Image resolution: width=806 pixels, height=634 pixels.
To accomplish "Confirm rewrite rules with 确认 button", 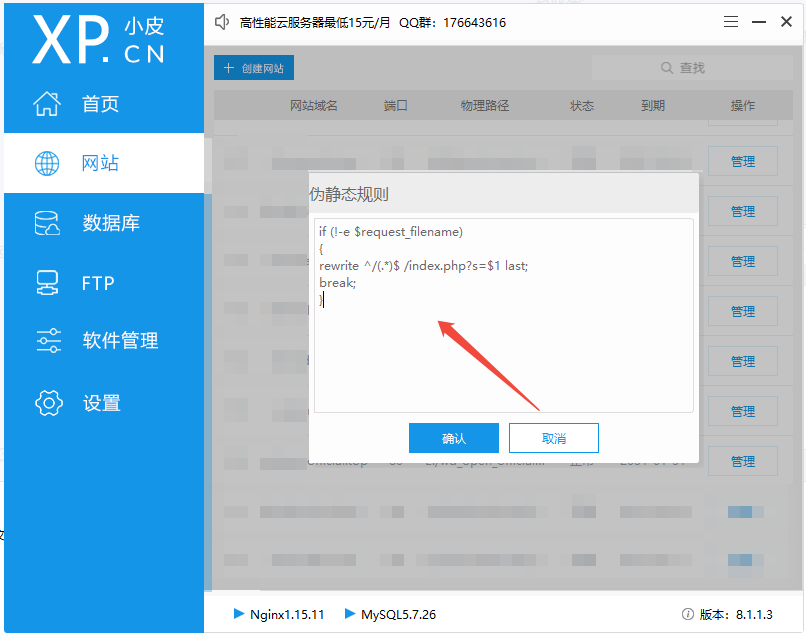I will (454, 438).
